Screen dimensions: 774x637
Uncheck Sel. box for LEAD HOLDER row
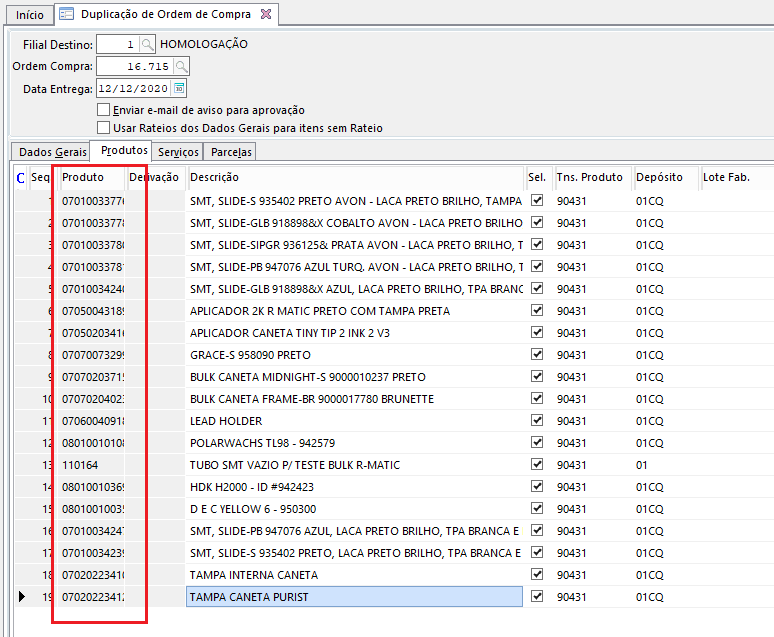pos(537,421)
